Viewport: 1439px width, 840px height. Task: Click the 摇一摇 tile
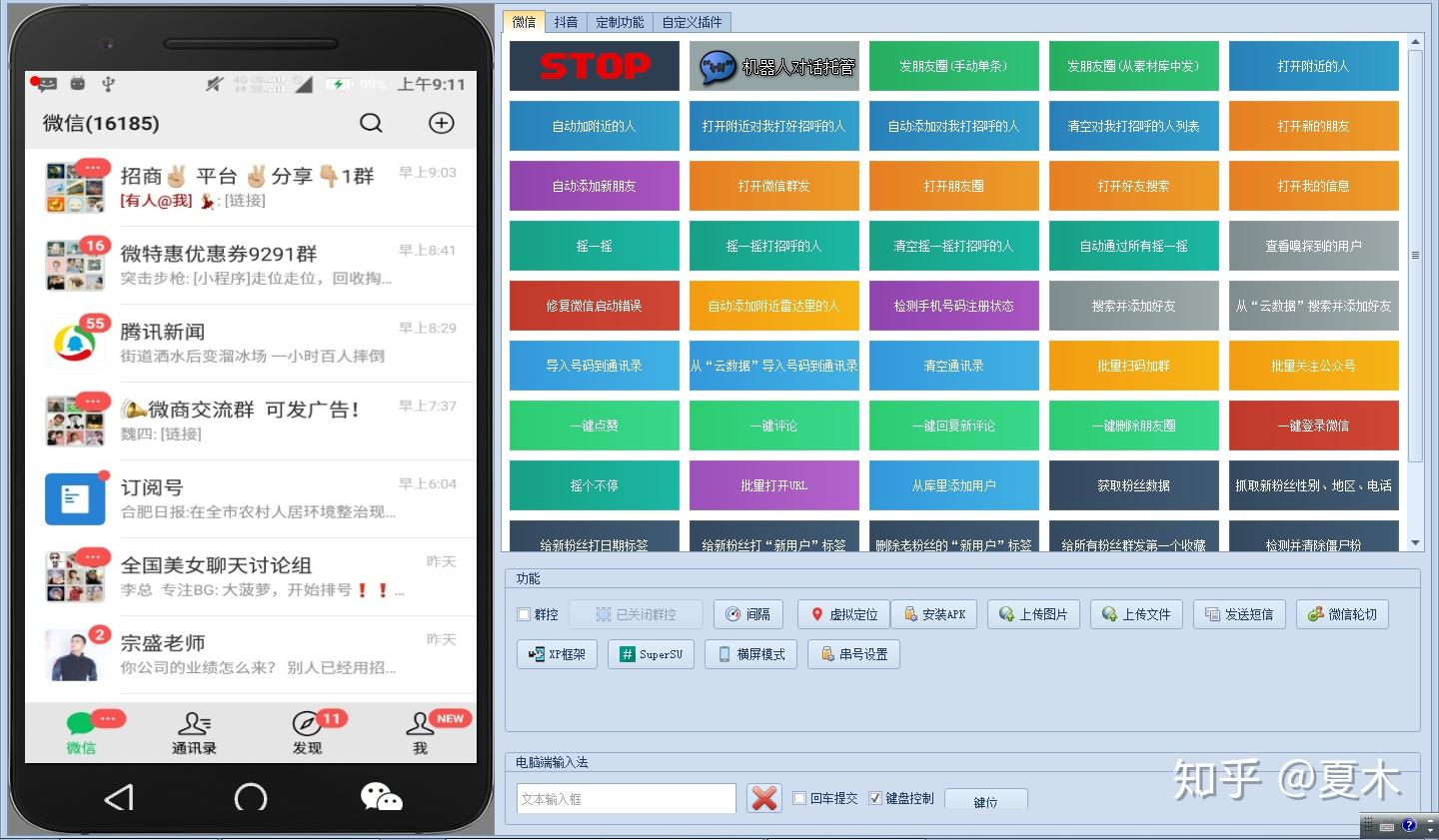coord(595,246)
